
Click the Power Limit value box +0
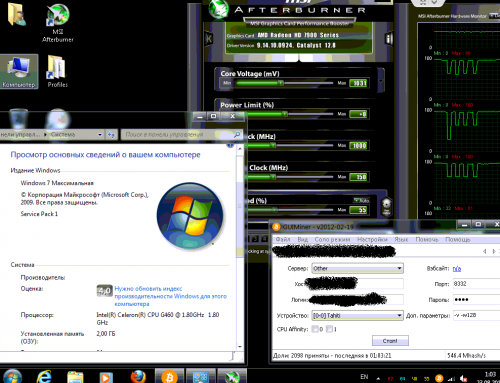click(x=359, y=114)
